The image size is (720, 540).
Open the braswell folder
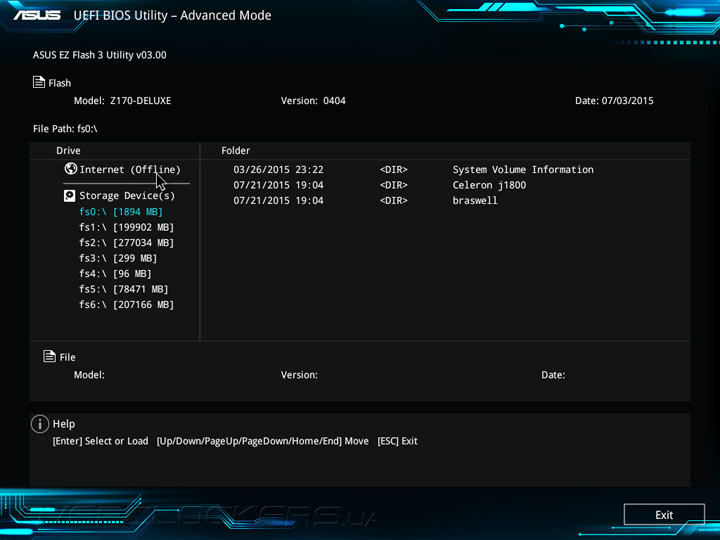[x=475, y=201]
